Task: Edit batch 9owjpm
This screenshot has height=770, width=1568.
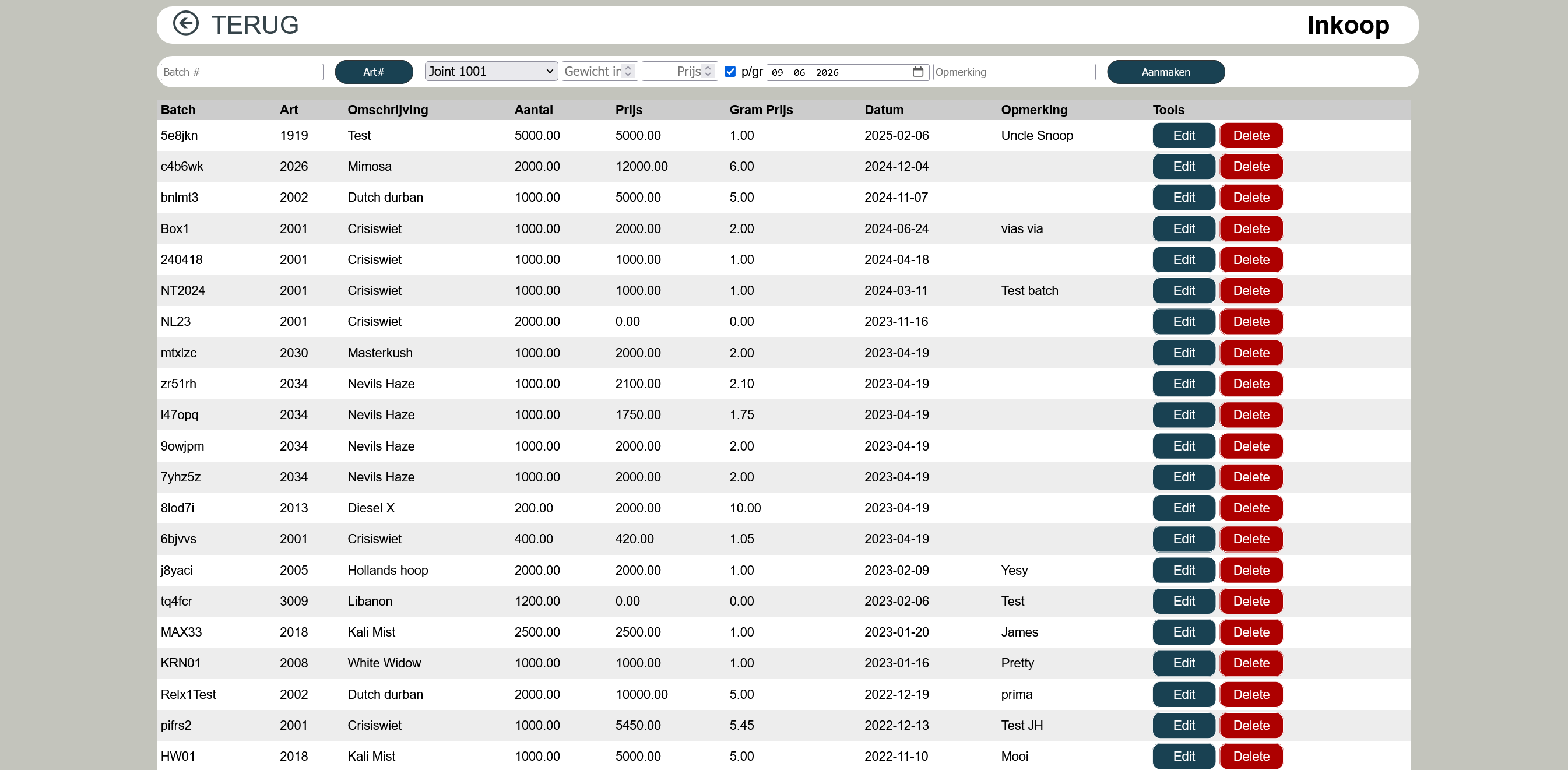Action: click(1183, 445)
